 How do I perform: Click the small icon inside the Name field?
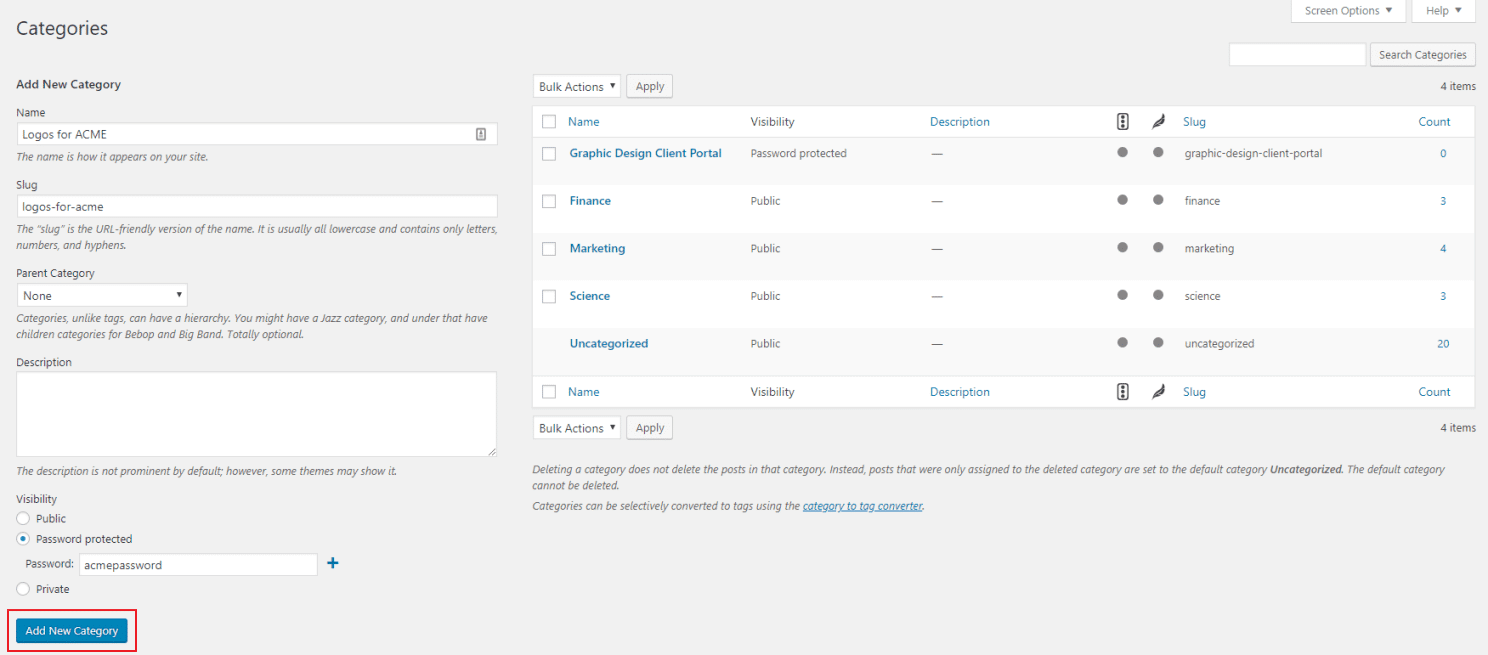point(479,133)
